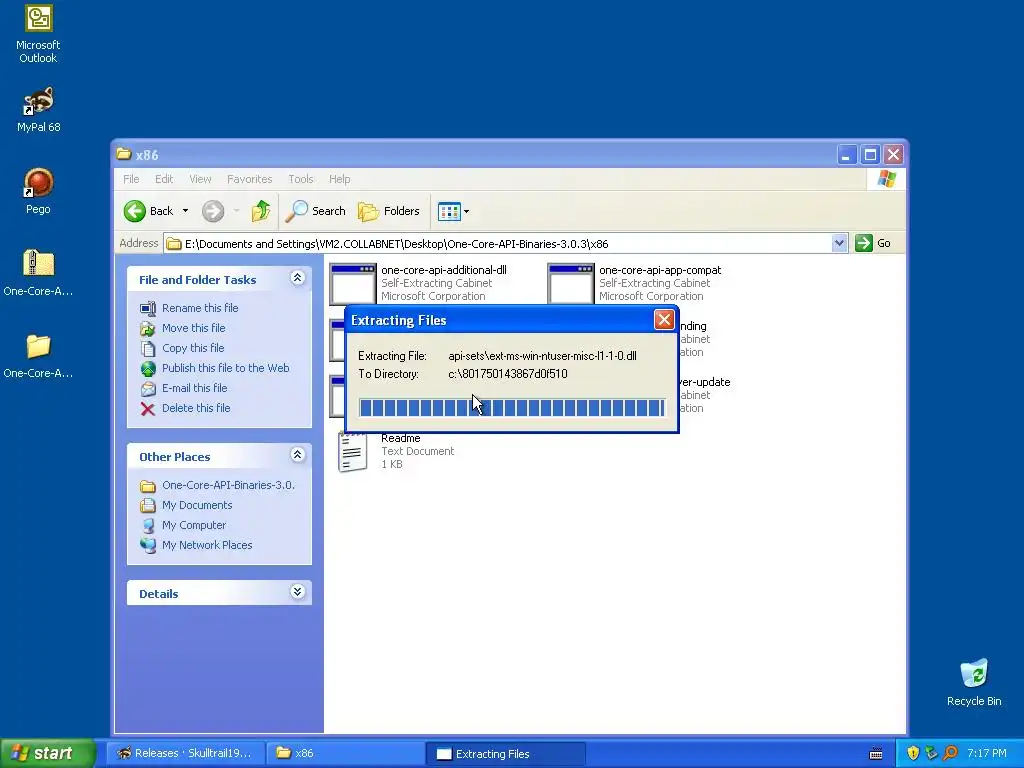Click the Start button
Image resolution: width=1024 pixels, height=768 pixels.
tap(47, 753)
